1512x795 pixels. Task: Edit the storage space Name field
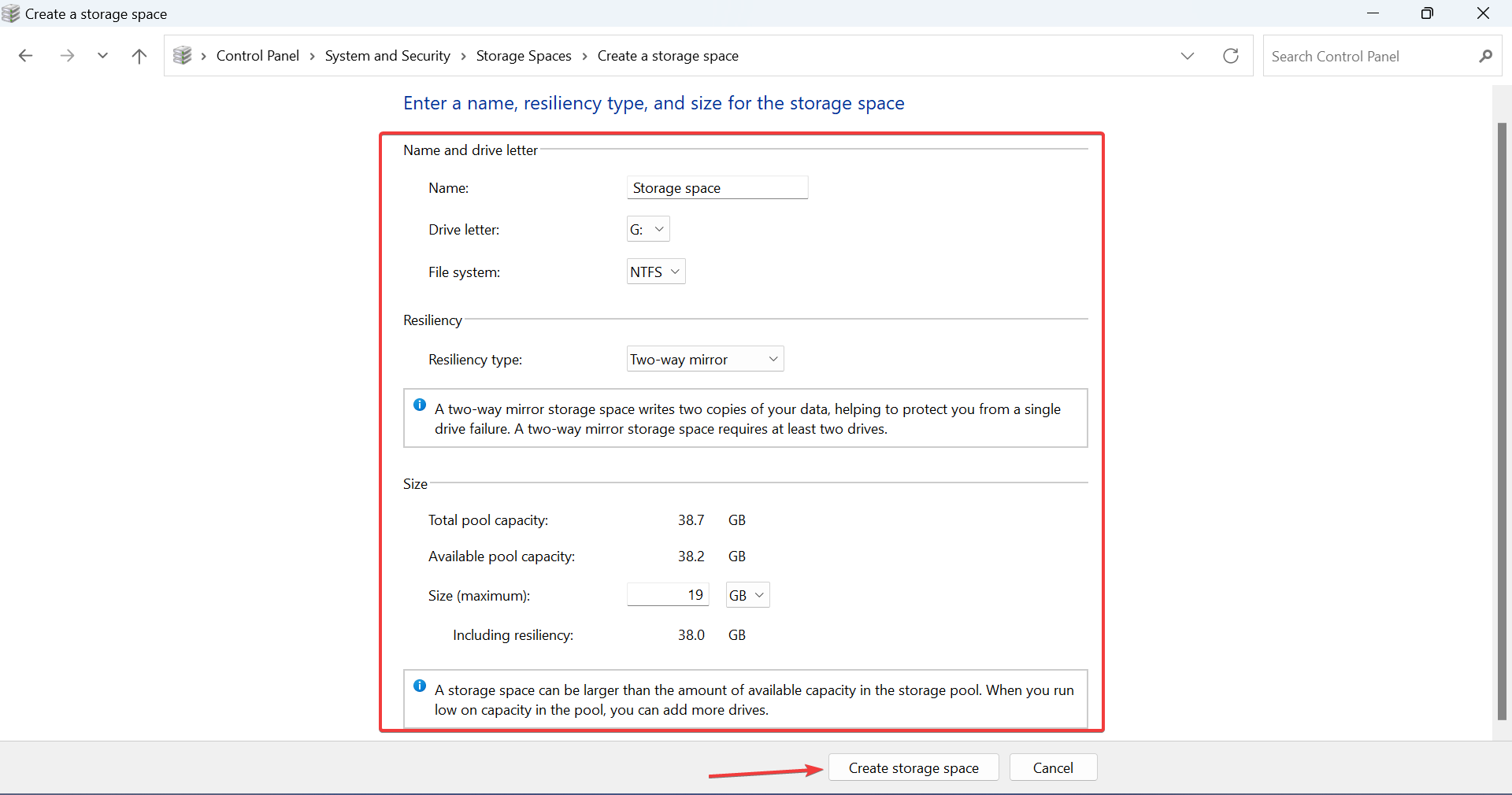717,187
